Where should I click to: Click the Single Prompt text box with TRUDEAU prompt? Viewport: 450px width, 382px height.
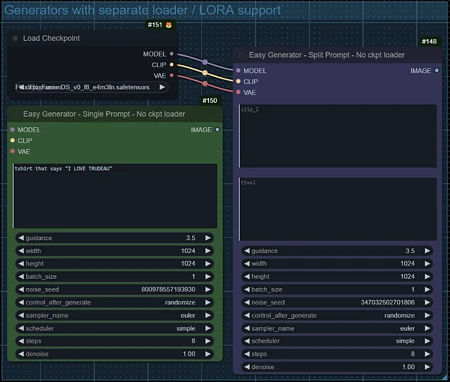pyautogui.click(x=115, y=196)
